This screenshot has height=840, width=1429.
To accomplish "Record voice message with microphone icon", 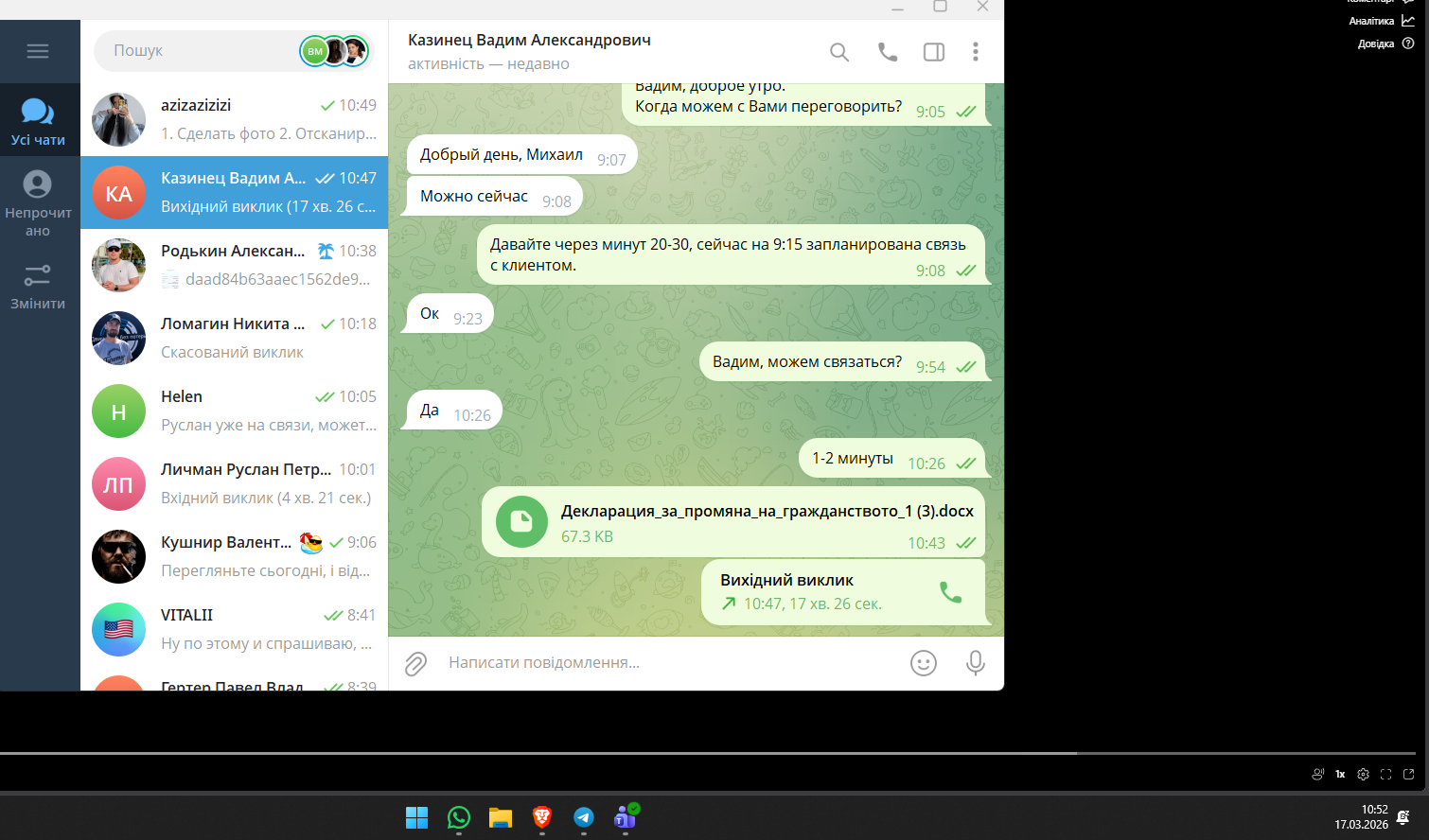I will 976,663.
